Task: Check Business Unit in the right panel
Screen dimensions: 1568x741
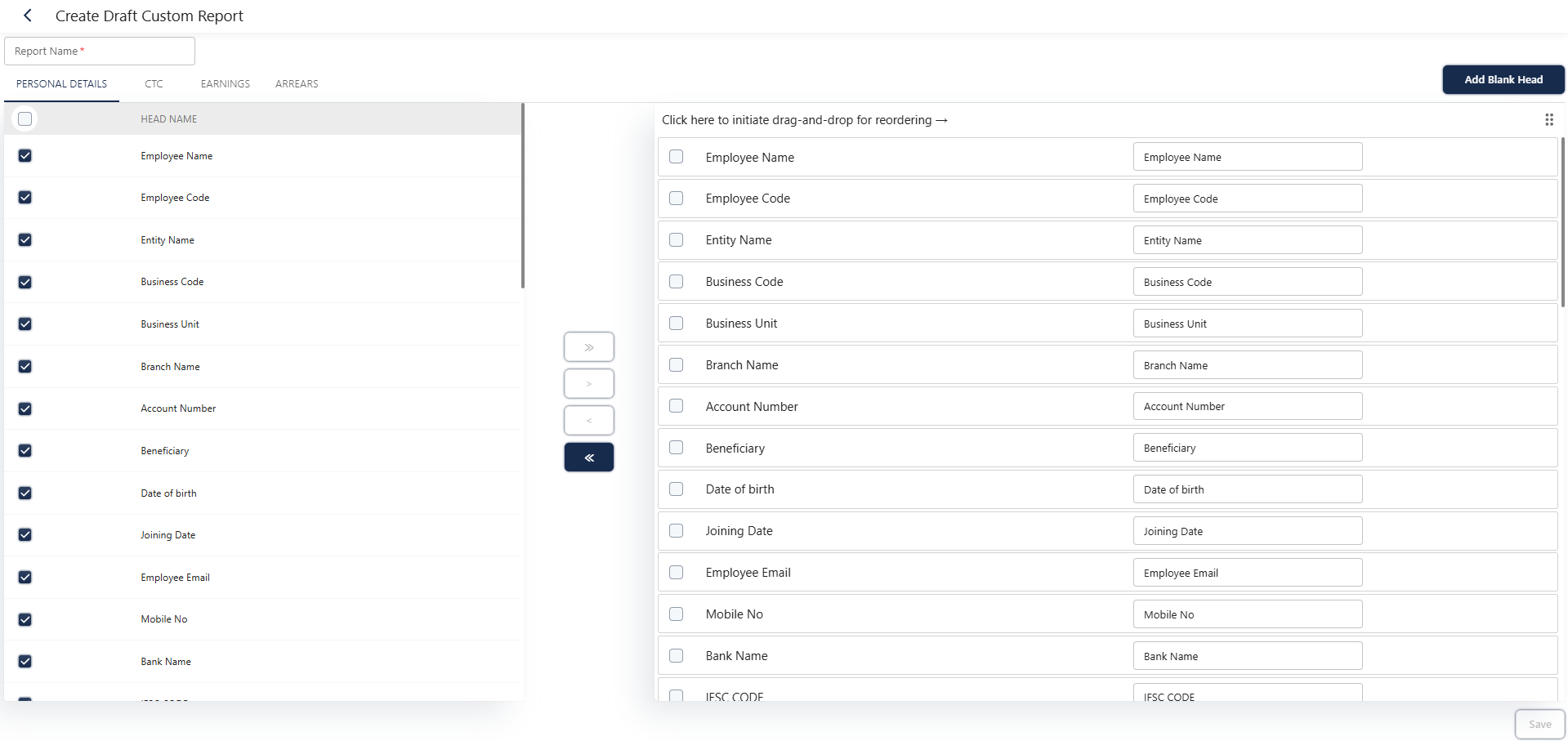Action: tap(677, 324)
